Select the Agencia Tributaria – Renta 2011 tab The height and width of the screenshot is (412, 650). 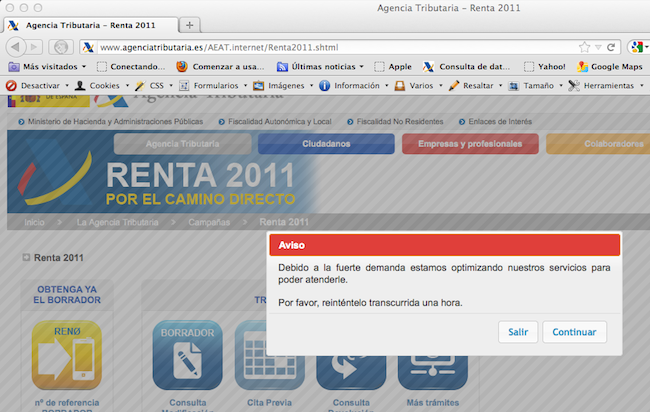pyautogui.click(x=91, y=25)
